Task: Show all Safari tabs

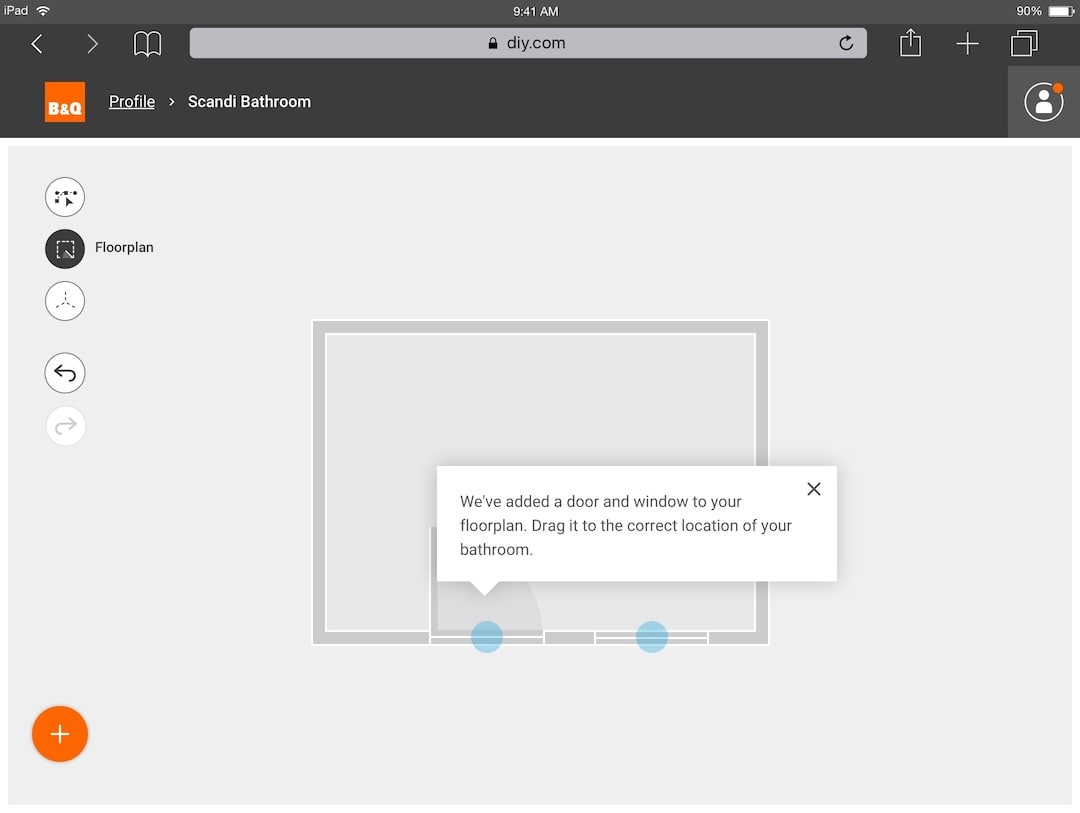Action: pos(1024,43)
